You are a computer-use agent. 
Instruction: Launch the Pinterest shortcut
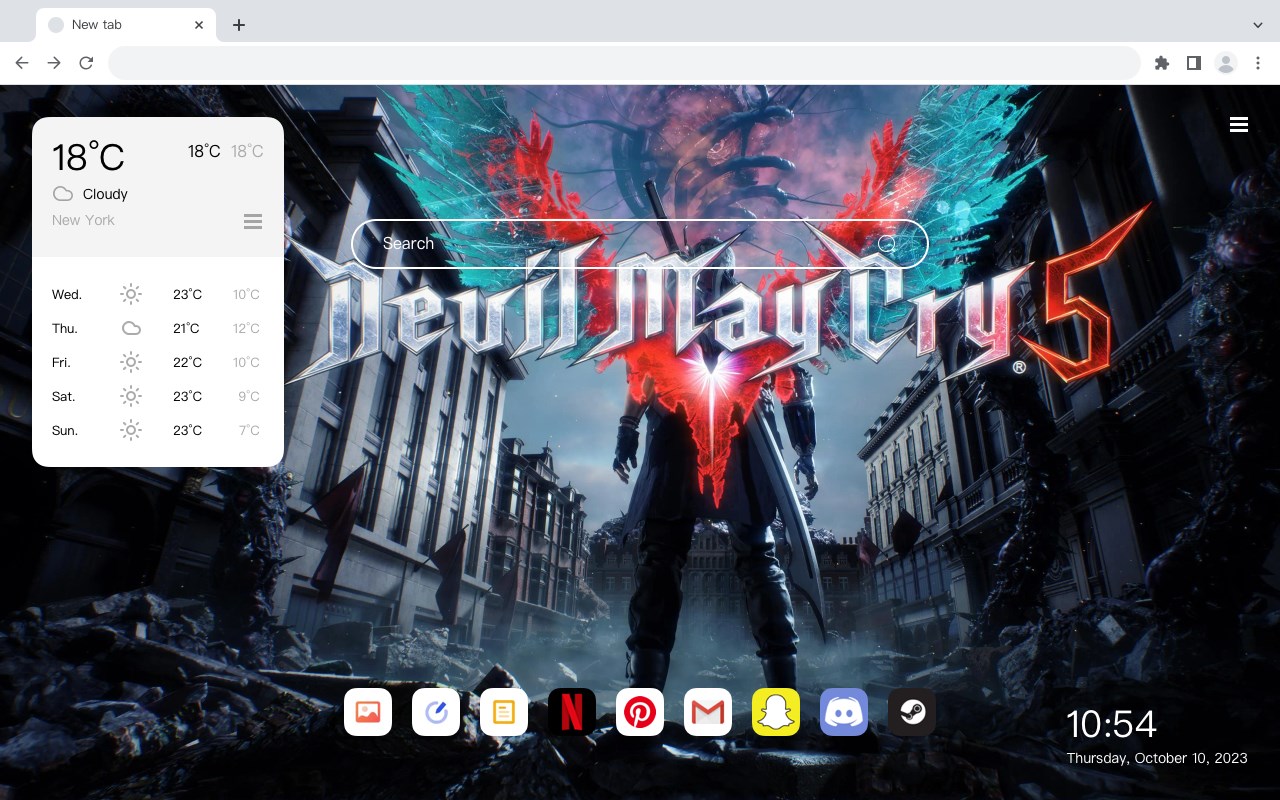[x=640, y=712]
